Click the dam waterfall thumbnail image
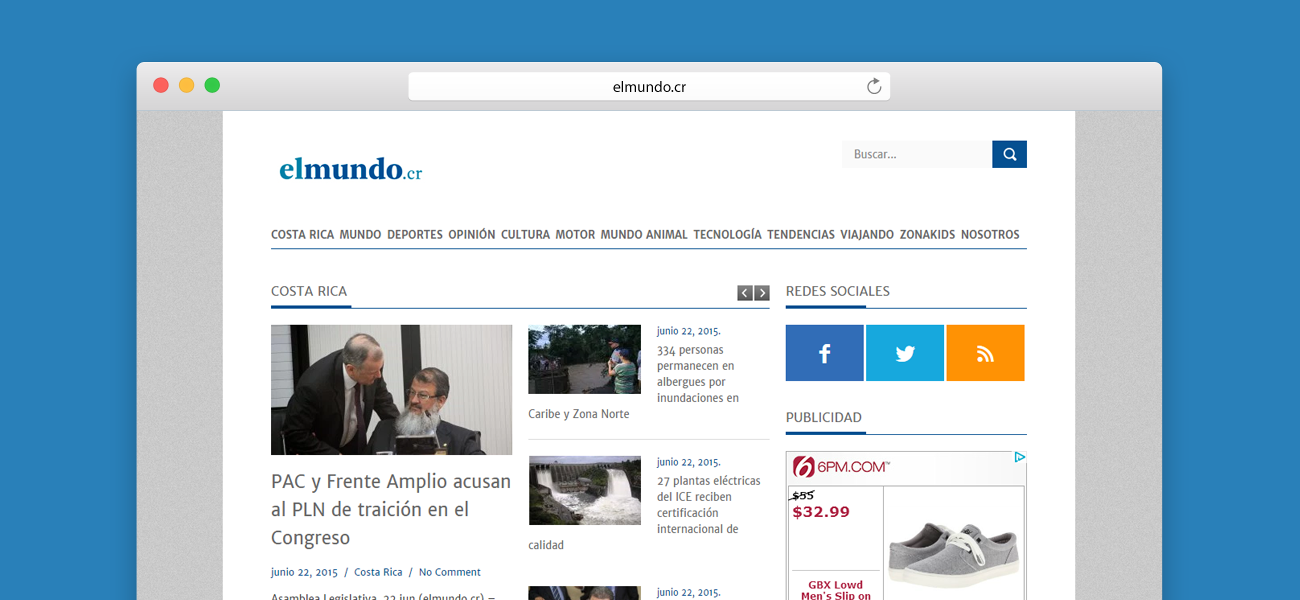Viewport: 1300px width, 600px height. click(584, 491)
